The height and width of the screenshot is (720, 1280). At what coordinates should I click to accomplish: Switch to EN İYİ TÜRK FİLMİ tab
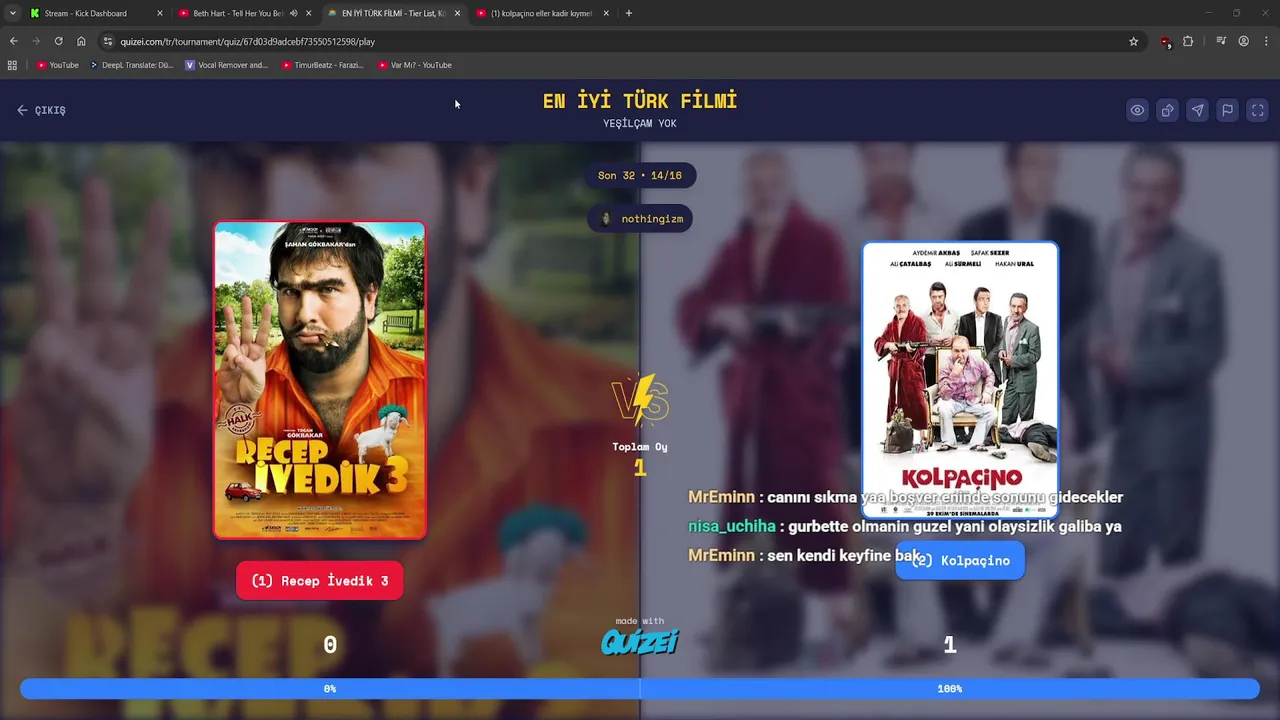click(393, 13)
